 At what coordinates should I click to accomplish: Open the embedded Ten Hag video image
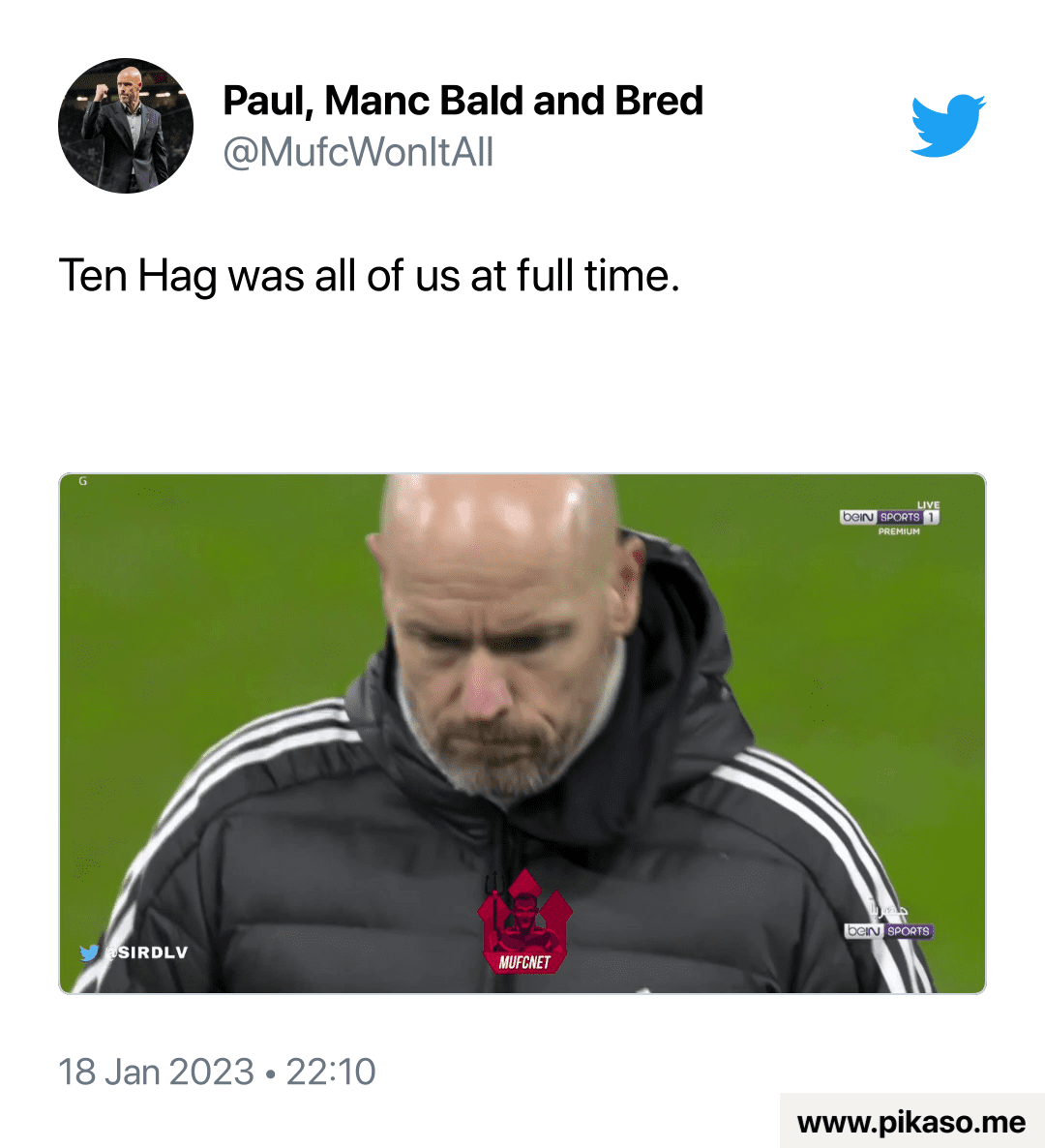522,734
